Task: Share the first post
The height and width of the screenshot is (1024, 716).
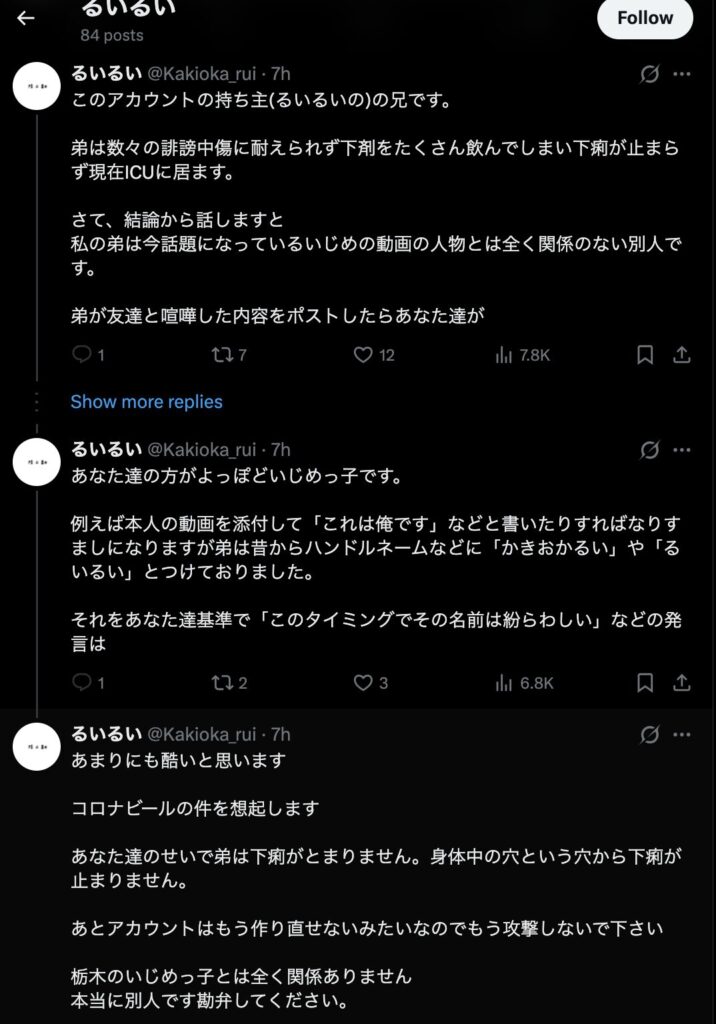Action: [681, 354]
